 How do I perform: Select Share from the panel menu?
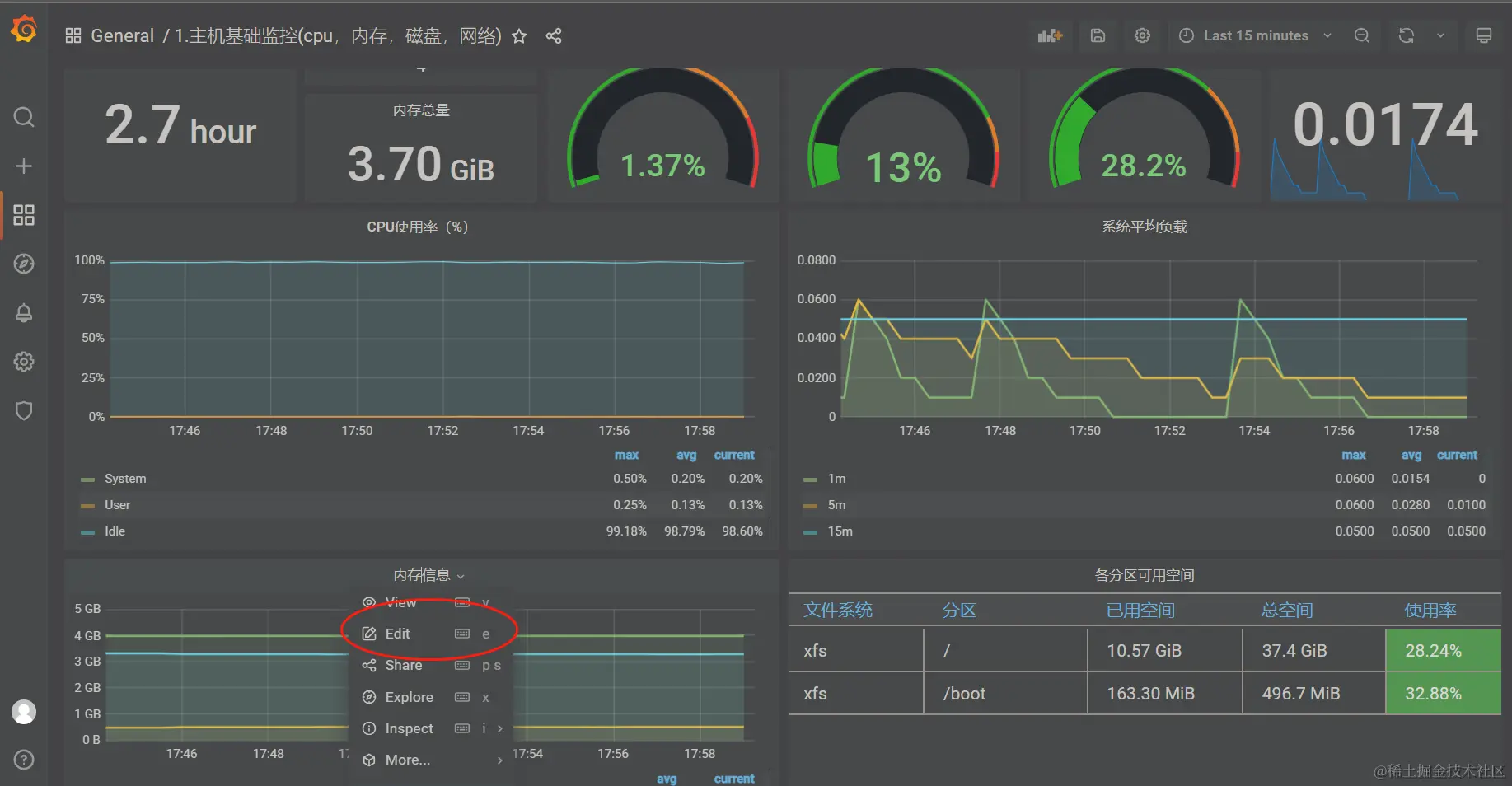tap(429, 665)
